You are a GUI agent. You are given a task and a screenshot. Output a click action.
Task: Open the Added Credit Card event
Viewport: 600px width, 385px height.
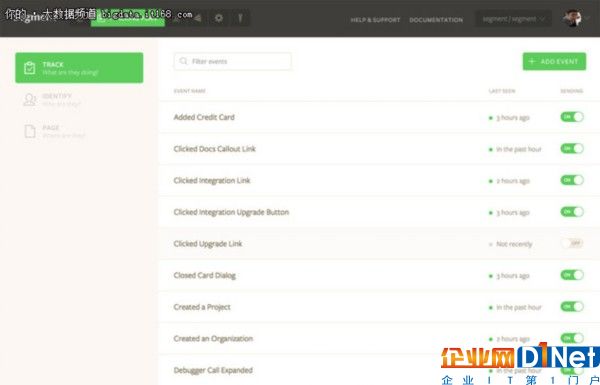204,117
